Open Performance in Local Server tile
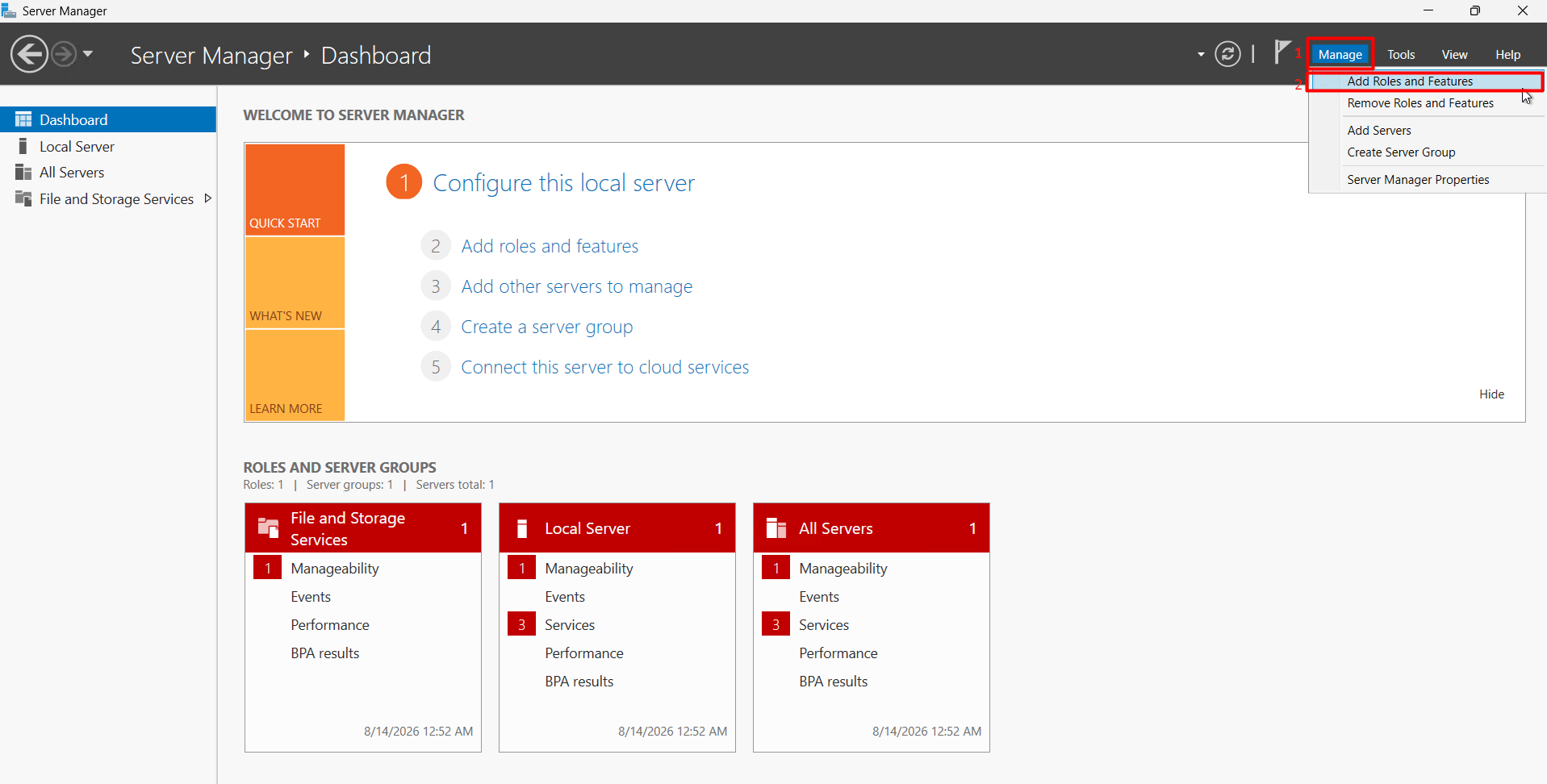The image size is (1547, 784). click(584, 653)
